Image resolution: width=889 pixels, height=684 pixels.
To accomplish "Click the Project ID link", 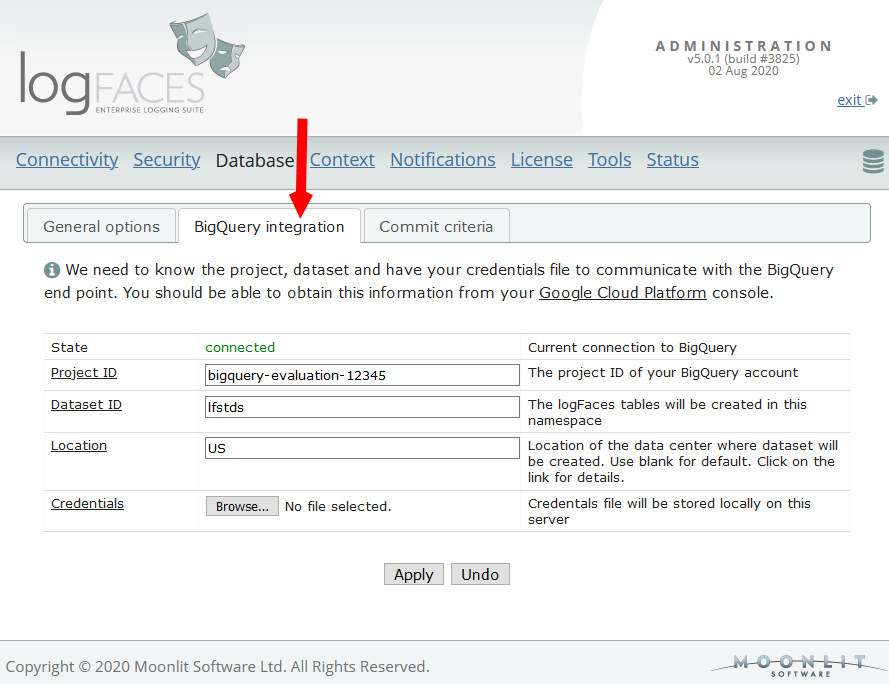I will click(x=84, y=373).
